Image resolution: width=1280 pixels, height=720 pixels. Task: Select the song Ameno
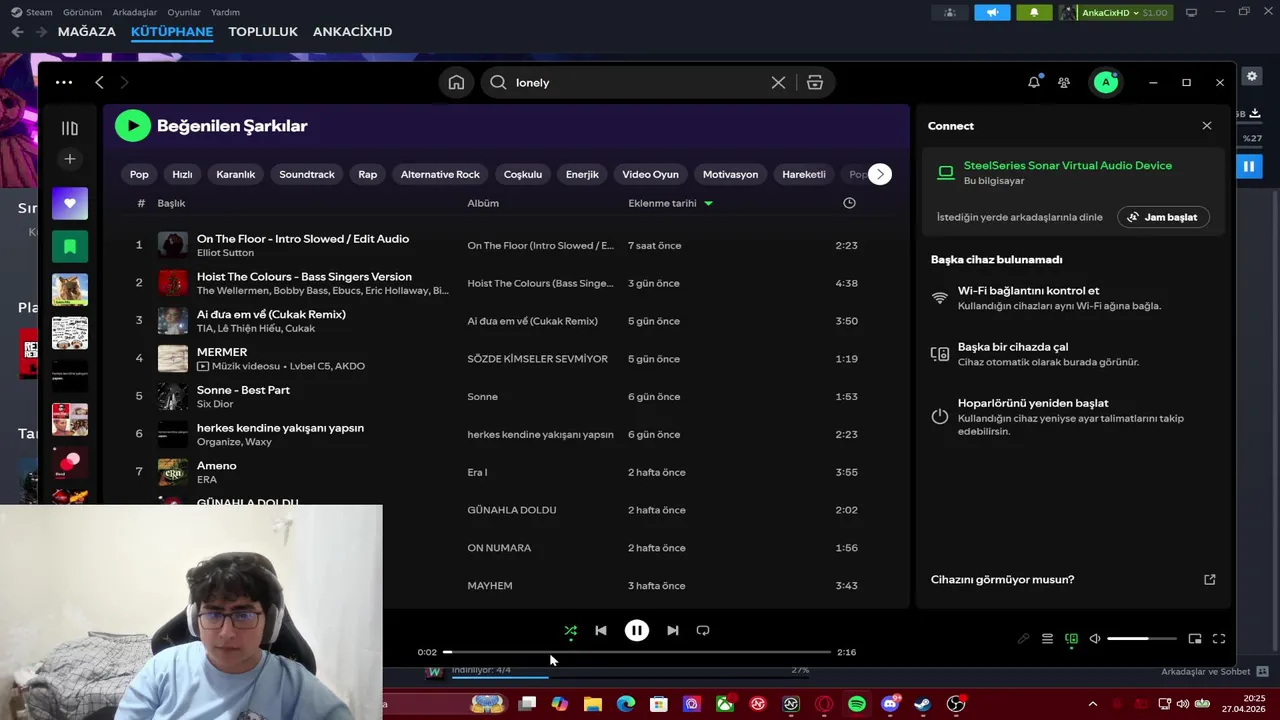(217, 466)
